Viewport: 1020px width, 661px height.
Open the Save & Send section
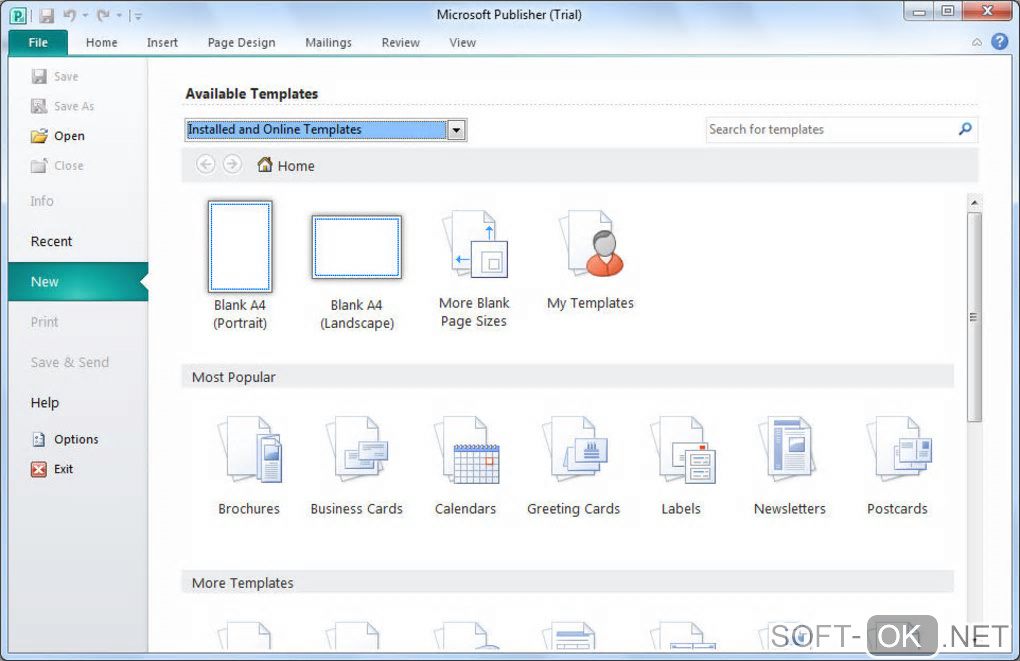pyautogui.click(x=70, y=362)
